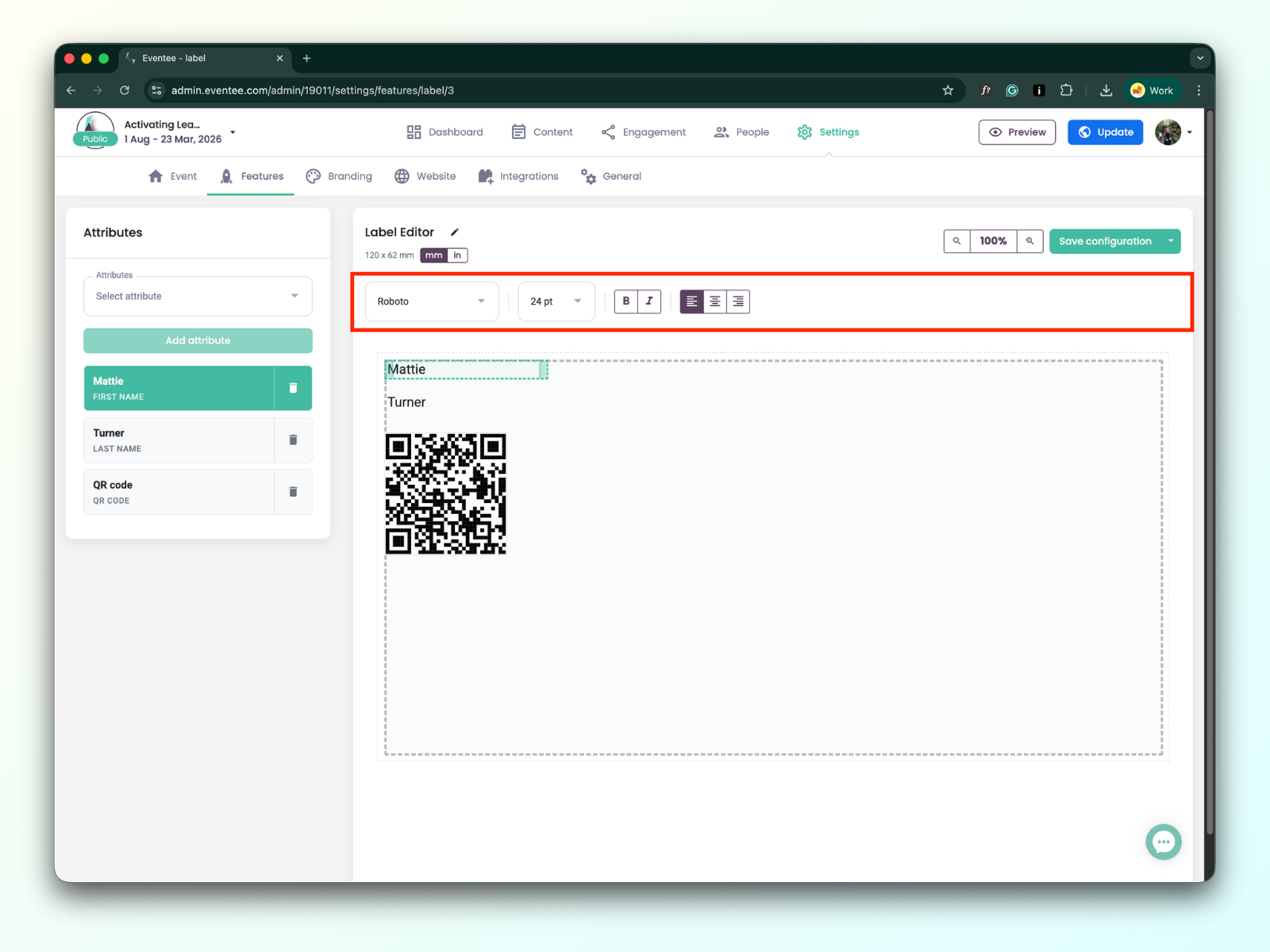Click the user avatar photo

pos(1168,132)
